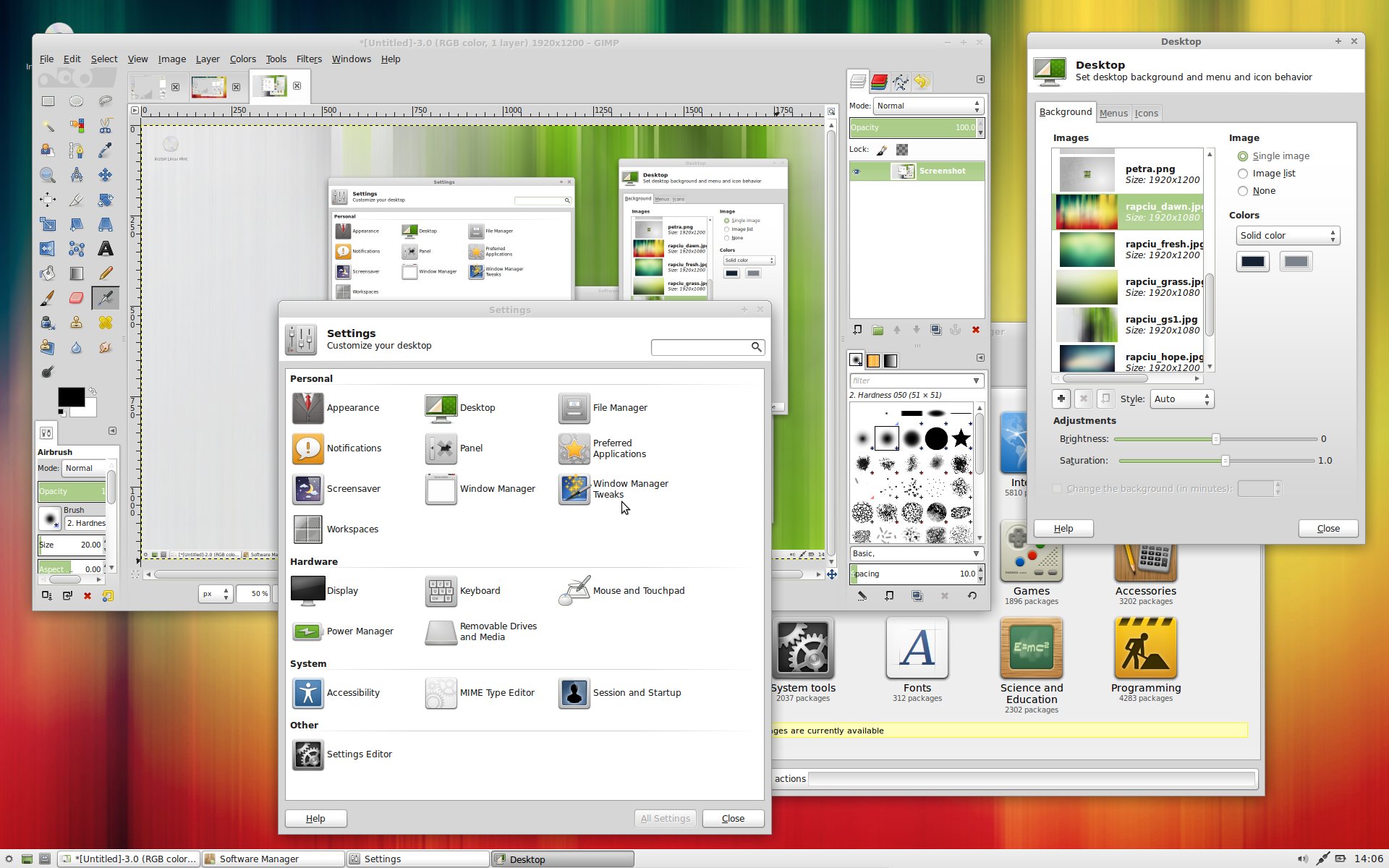
Task: Pick the Move tool in GIMP toolbox
Action: point(106,175)
